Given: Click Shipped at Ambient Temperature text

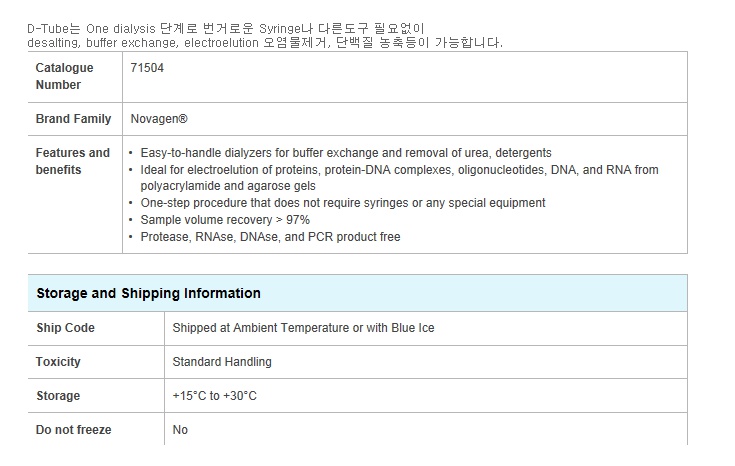Looking at the screenshot, I should (x=303, y=328).
